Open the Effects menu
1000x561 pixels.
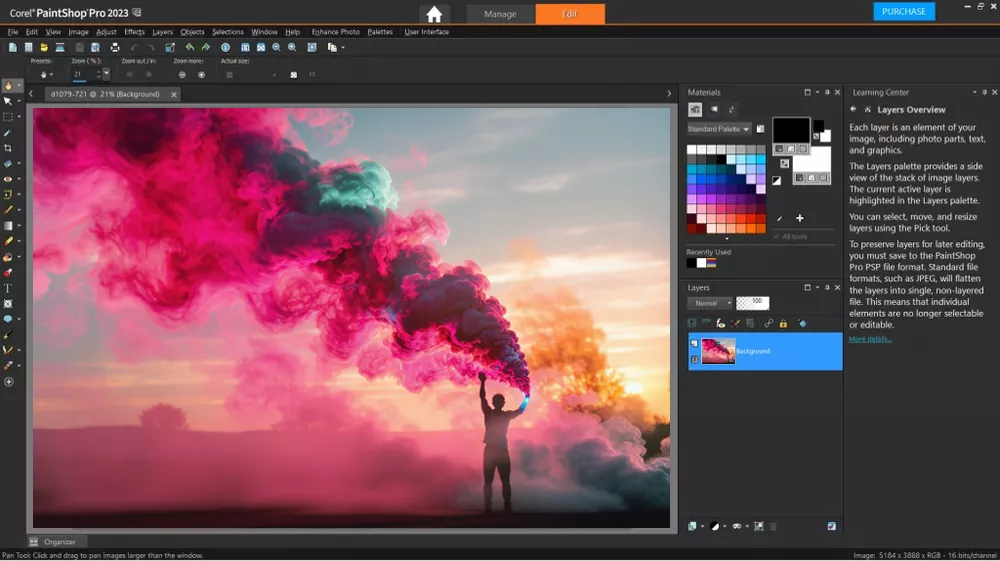coord(134,32)
